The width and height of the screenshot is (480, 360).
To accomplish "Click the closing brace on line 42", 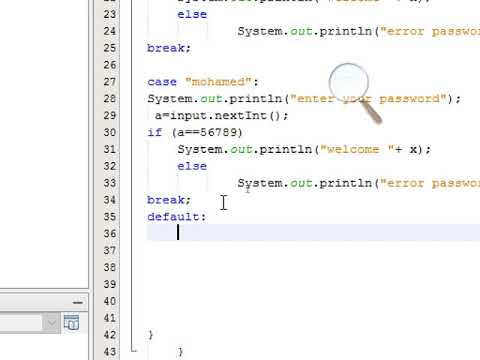I will [151, 335].
